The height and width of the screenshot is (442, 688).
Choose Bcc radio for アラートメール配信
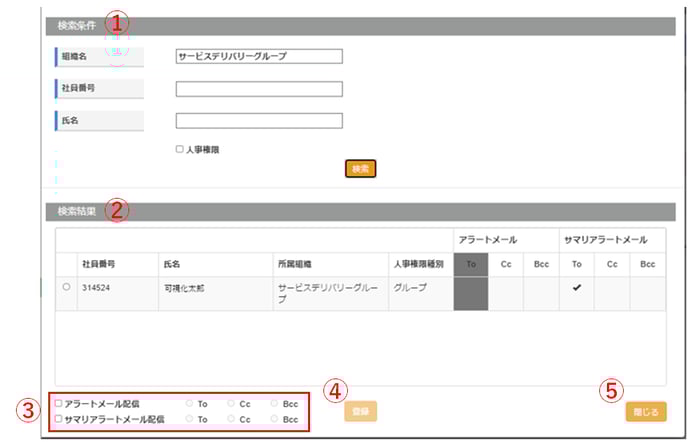pyautogui.click(x=274, y=403)
